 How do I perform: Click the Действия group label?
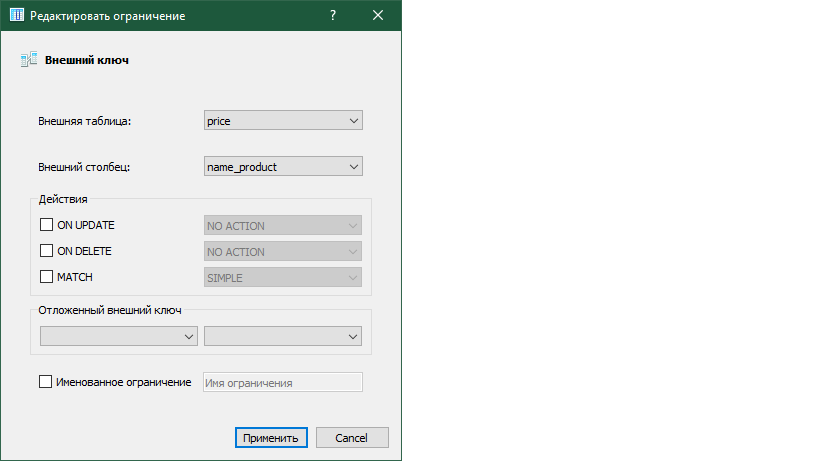[x=63, y=199]
